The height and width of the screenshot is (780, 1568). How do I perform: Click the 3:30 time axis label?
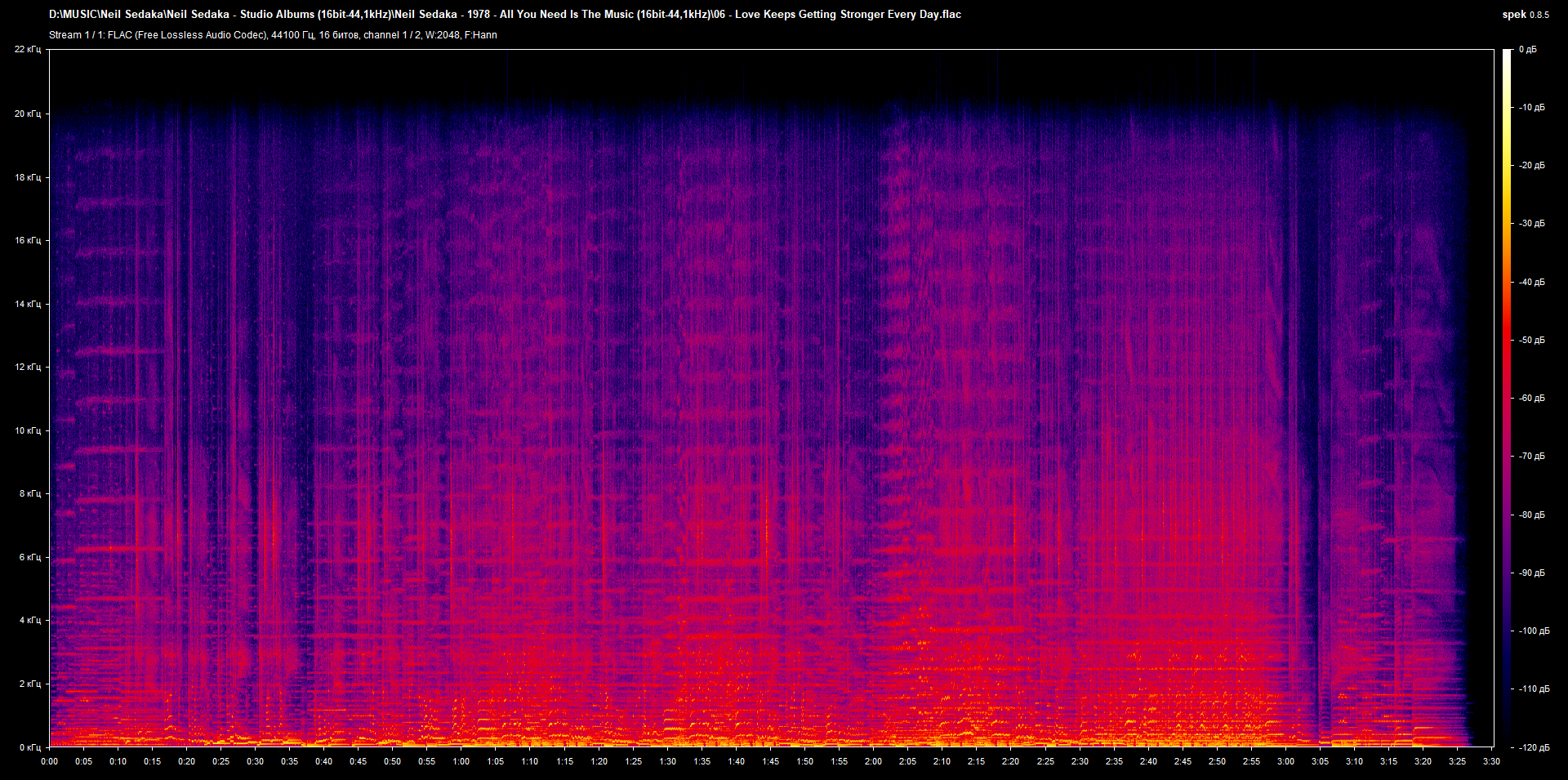click(x=1492, y=761)
